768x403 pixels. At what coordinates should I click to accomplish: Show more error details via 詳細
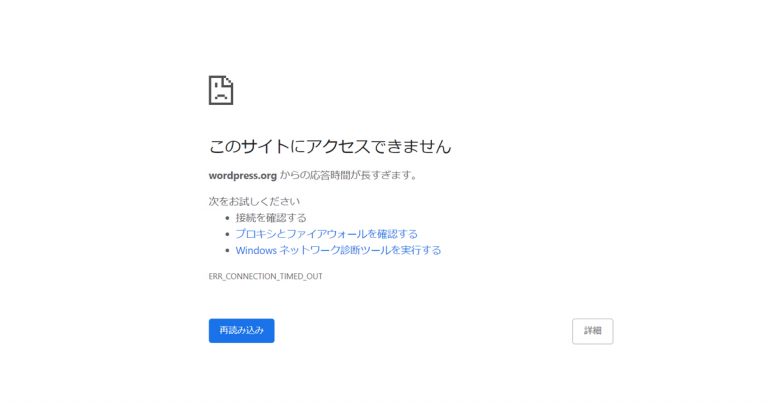point(593,331)
